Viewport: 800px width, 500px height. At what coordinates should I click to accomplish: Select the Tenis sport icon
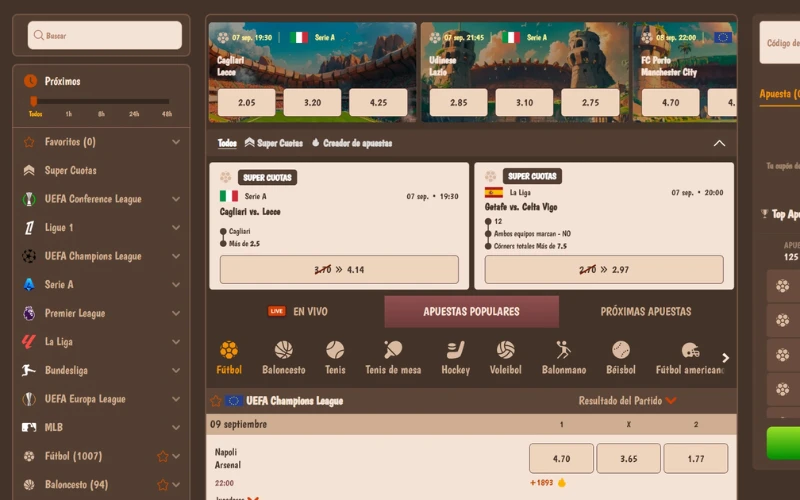coord(335,350)
